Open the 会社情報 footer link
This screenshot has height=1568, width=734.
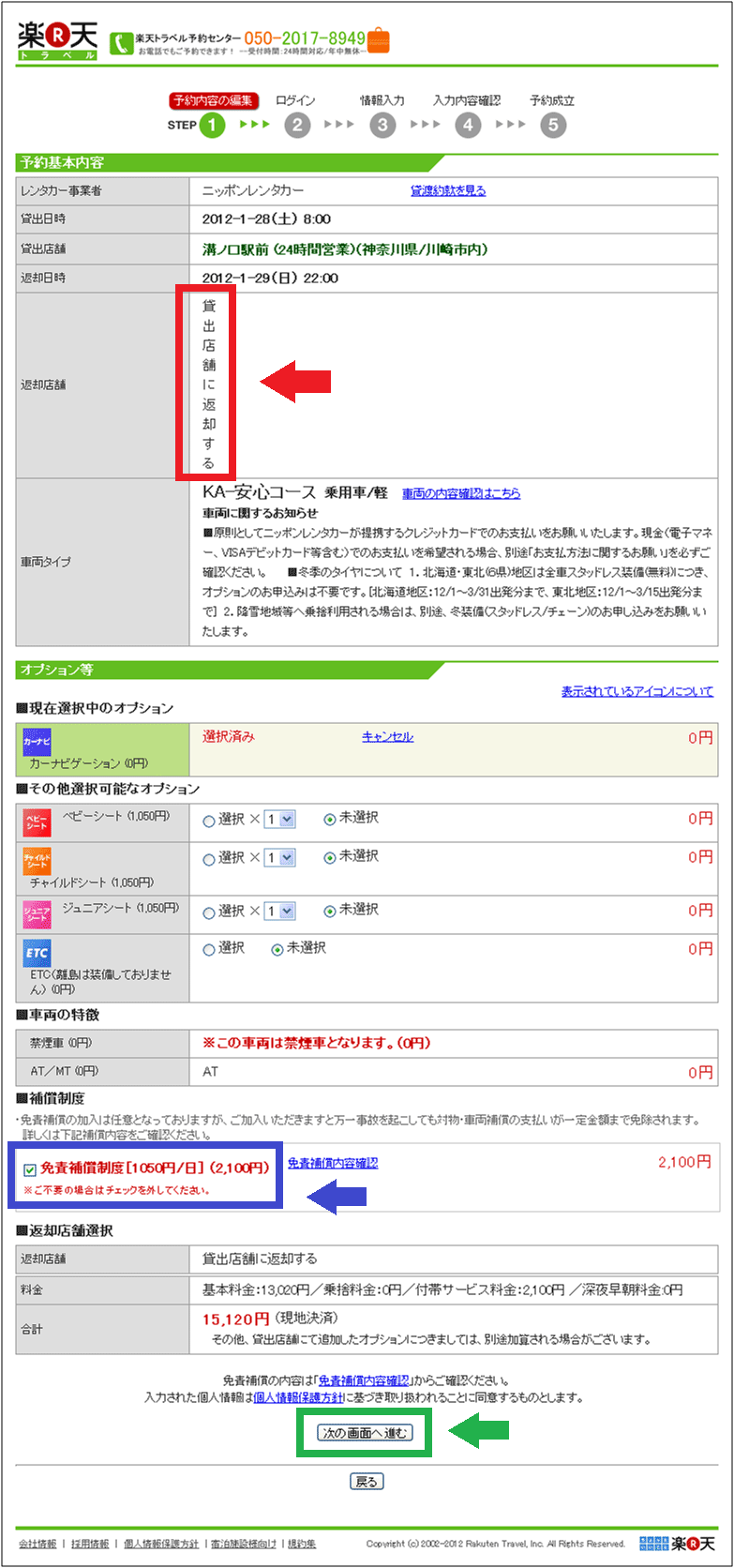(x=37, y=1544)
